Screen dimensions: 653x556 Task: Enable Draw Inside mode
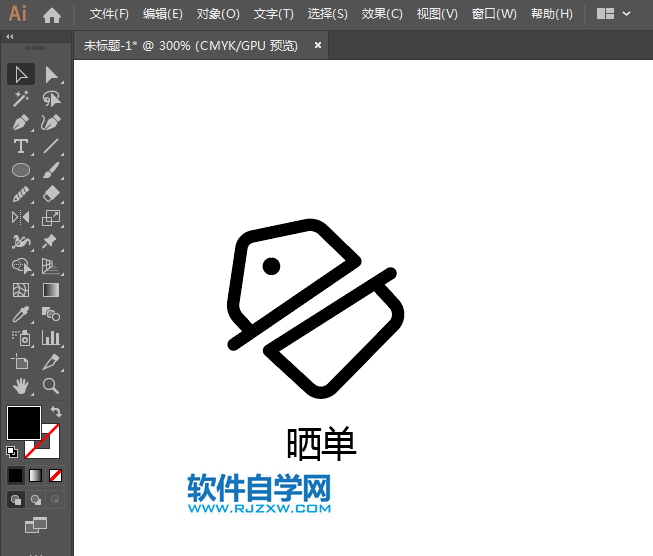(55, 499)
